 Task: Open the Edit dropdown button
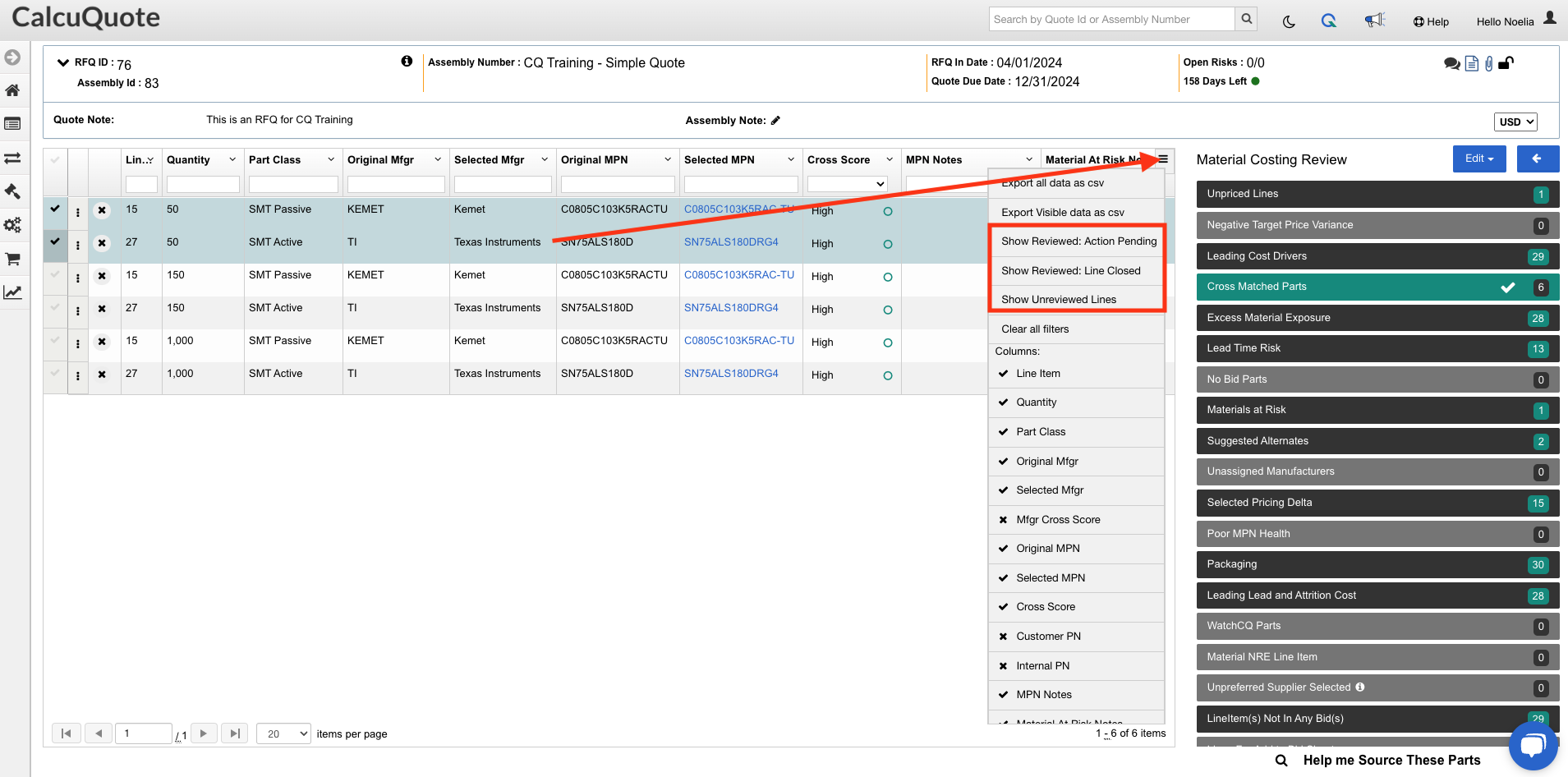coord(1479,159)
